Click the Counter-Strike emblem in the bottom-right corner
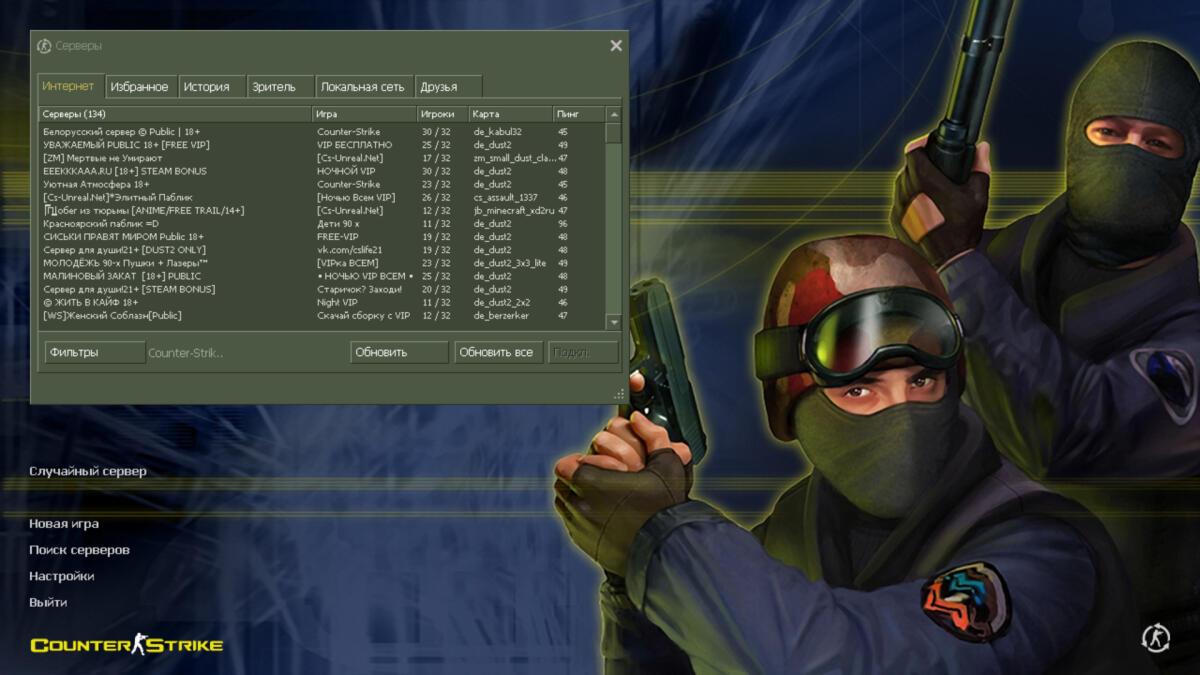The height and width of the screenshot is (675, 1200). (x=1156, y=637)
